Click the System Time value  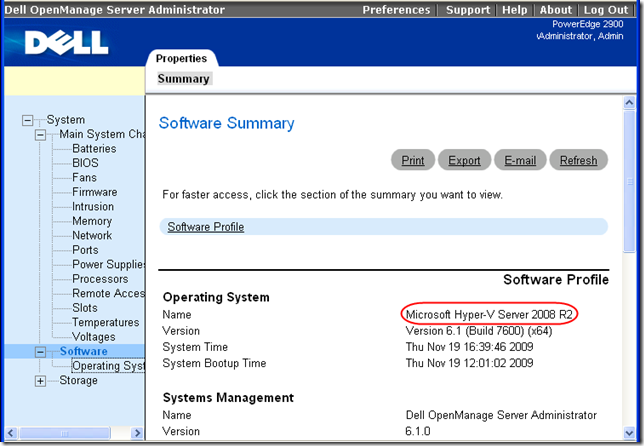(x=469, y=347)
